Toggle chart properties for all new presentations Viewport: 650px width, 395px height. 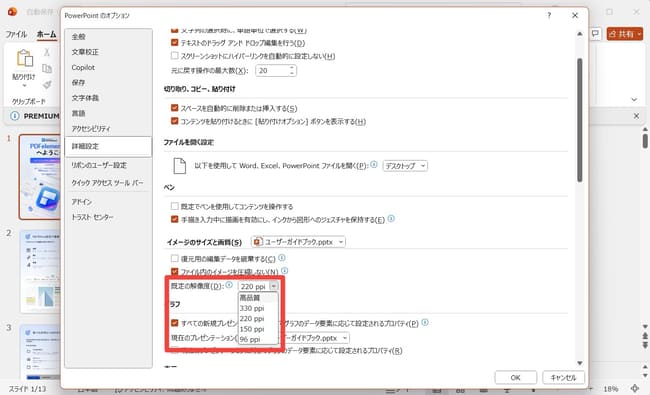(x=175, y=322)
